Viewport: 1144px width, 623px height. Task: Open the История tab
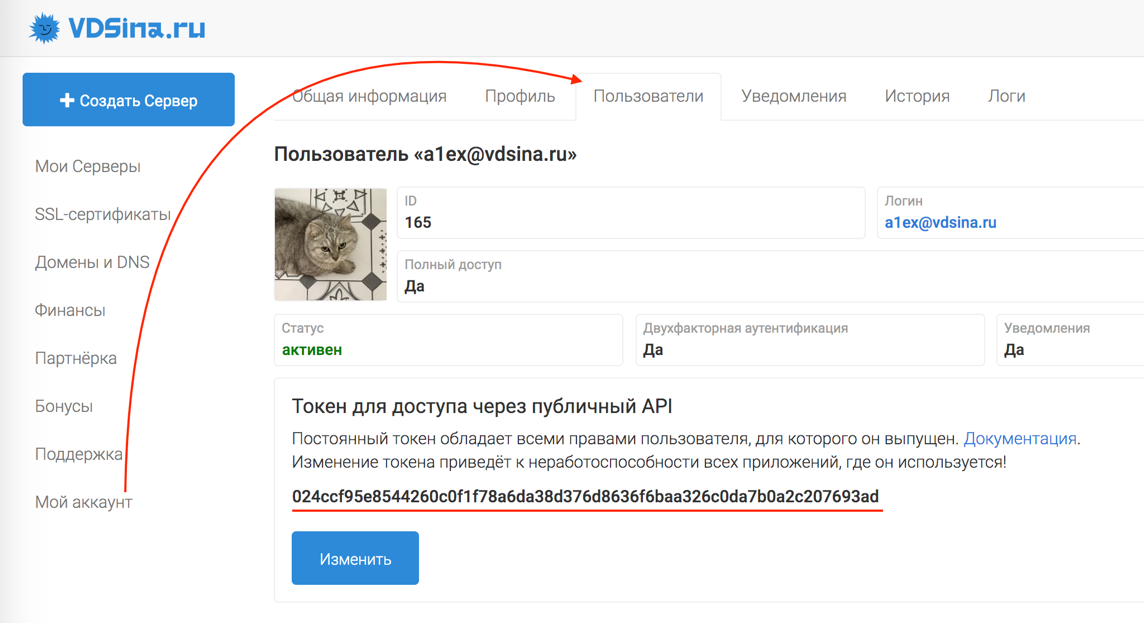[x=916, y=95]
